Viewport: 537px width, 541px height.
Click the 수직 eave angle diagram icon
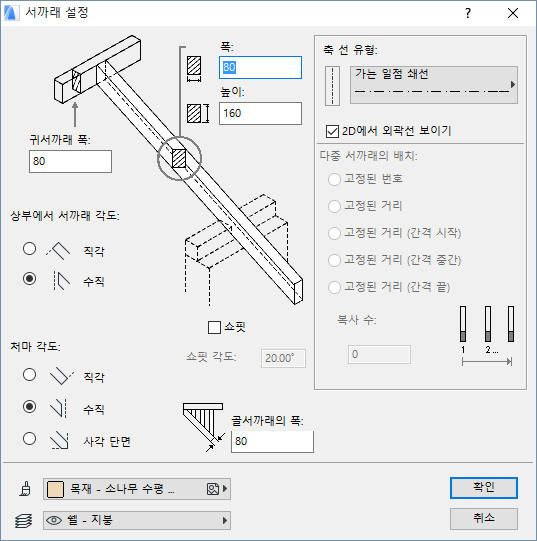point(58,408)
